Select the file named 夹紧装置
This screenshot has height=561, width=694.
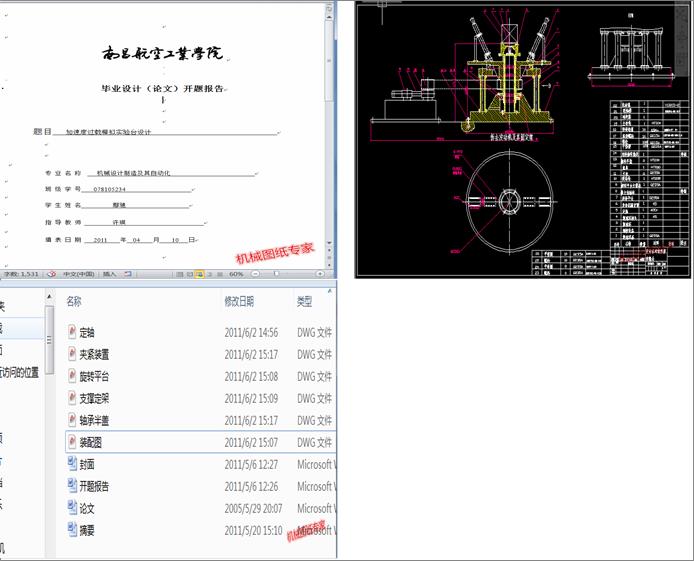[x=94, y=354]
